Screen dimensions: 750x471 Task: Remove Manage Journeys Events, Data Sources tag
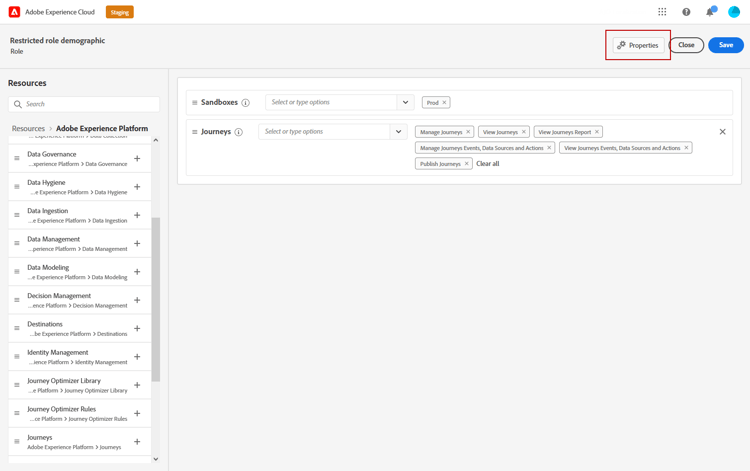click(x=549, y=148)
